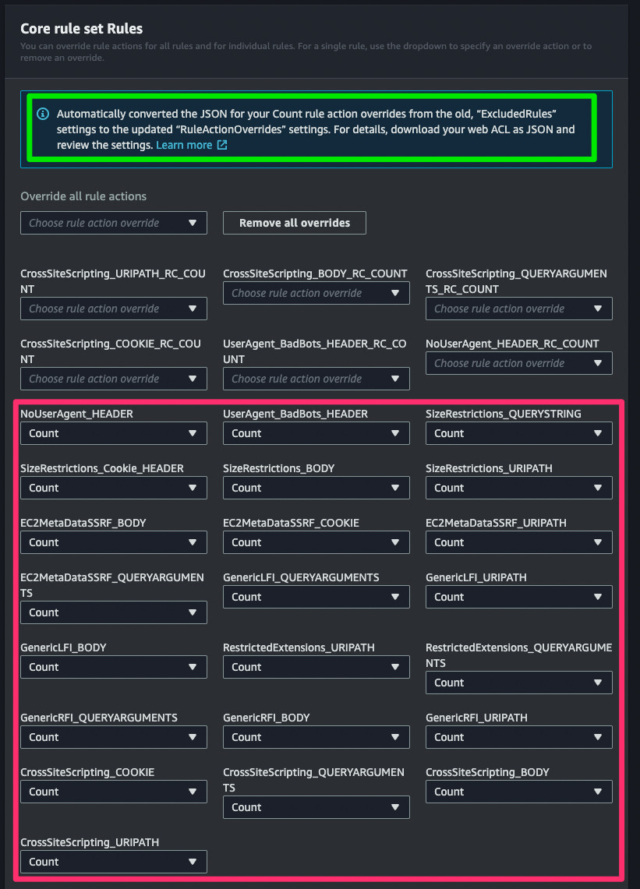Screen dimensions: 640x889
Task: Click the arrow on the GenericLFI_BODY dropdown
Action: (194, 667)
